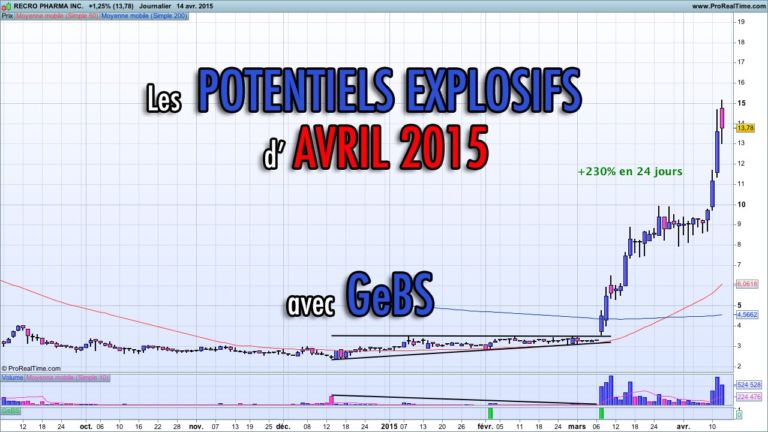The image size is (768, 432).
Task: Click the yellow 13,78 last price label
Action: (x=745, y=128)
